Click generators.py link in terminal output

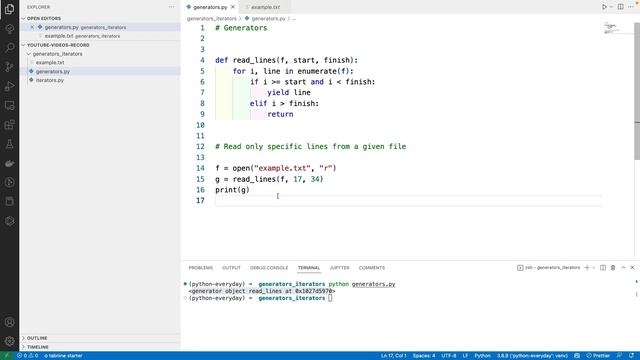coord(373,284)
